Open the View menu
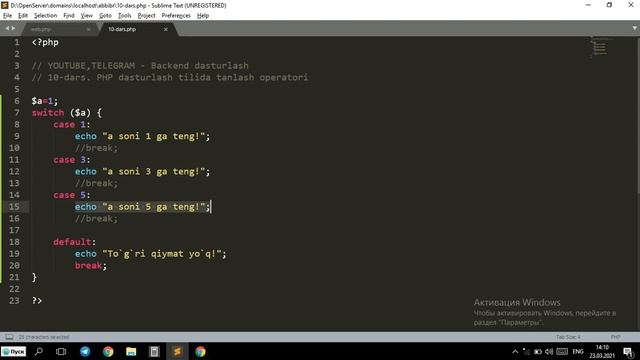Screen dimensions: 640x360 tap(87, 16)
